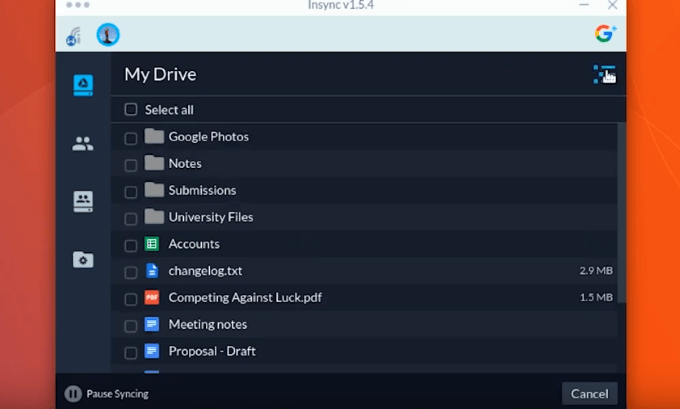Tick the Submissions checkbox

(x=131, y=192)
